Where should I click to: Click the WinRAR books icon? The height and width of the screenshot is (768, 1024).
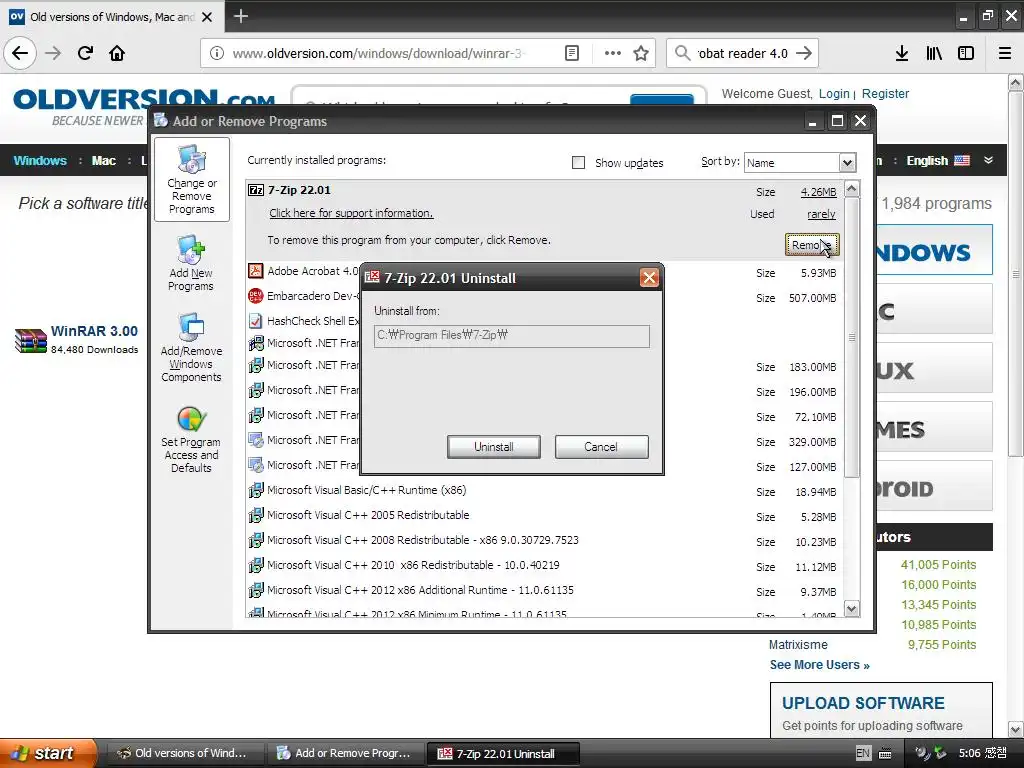point(31,340)
